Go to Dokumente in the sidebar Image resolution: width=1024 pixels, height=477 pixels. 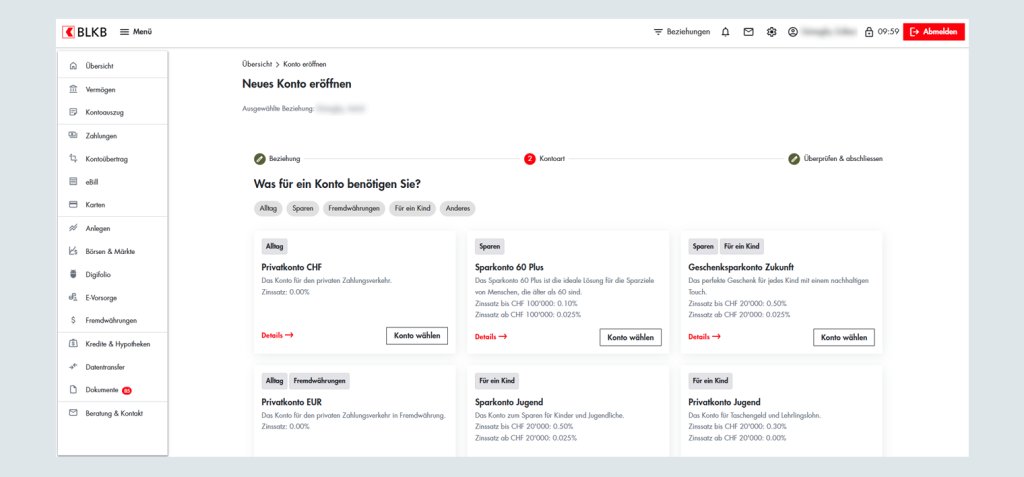(103, 390)
